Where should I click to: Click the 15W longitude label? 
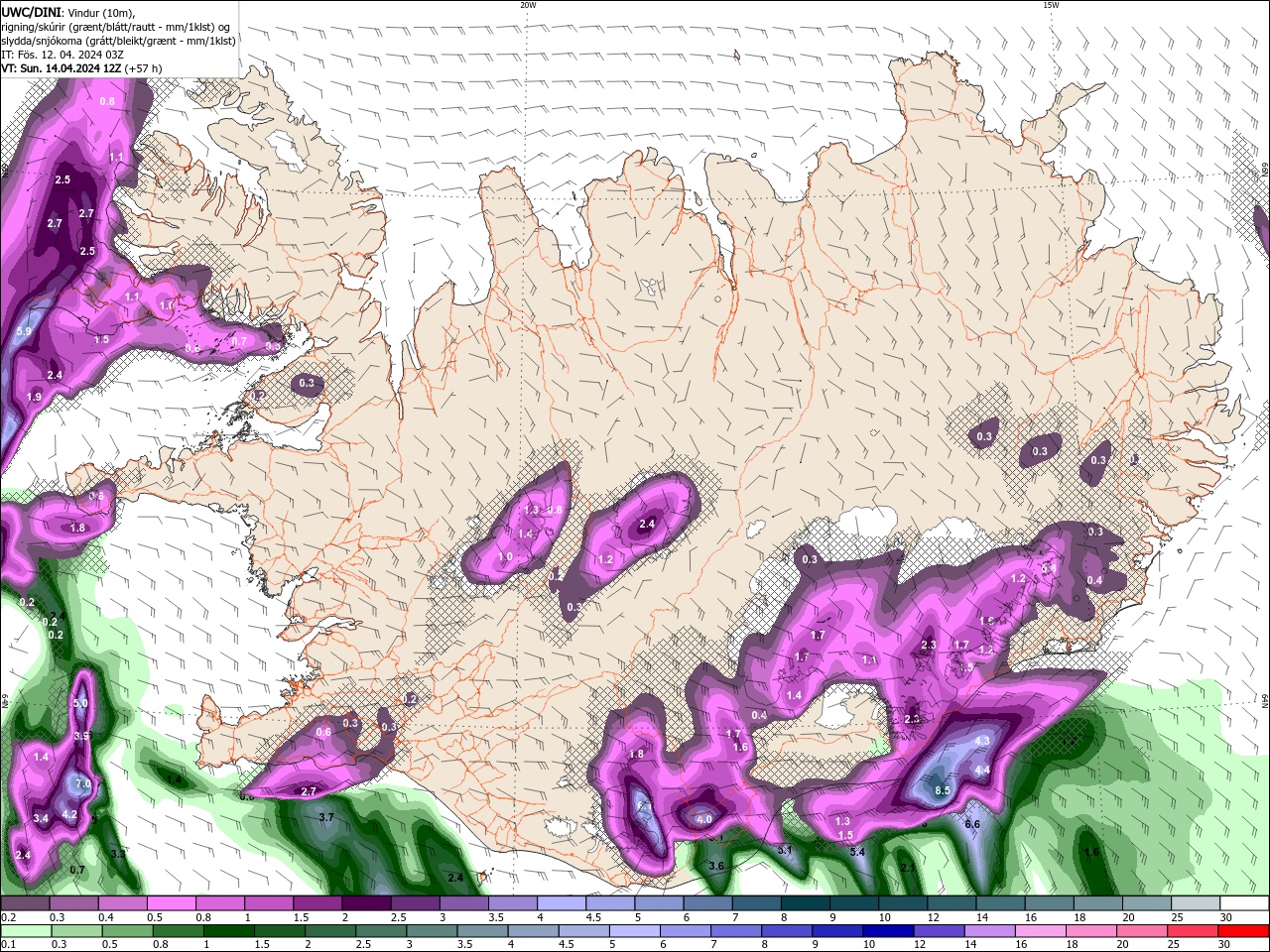1052,5
